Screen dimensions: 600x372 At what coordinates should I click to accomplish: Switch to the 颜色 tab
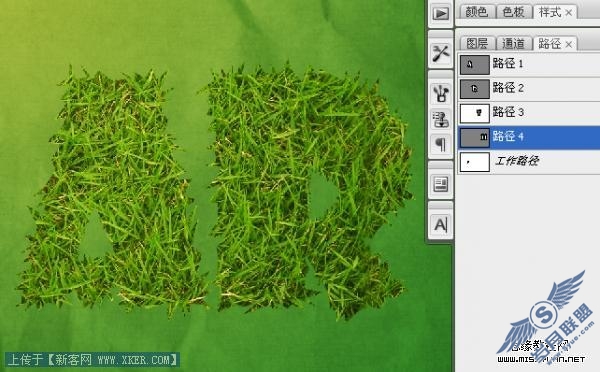pyautogui.click(x=476, y=12)
